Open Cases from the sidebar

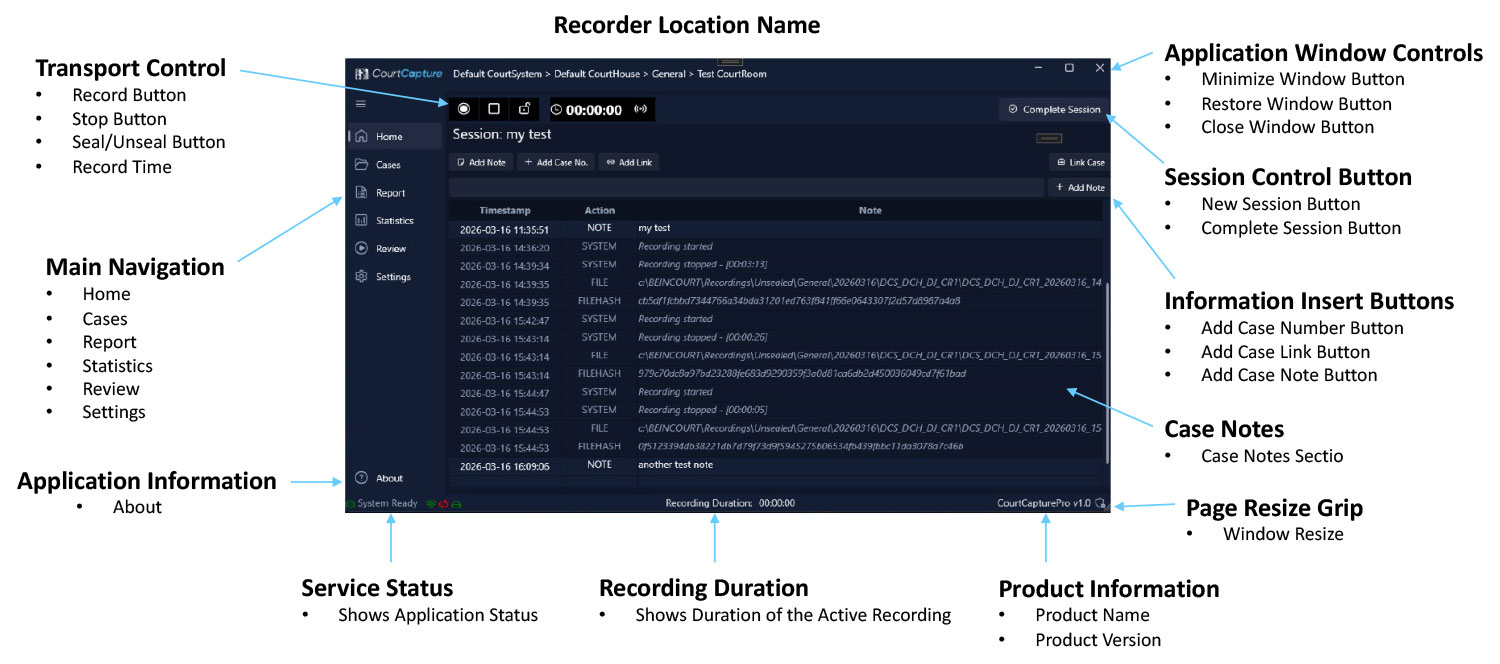[x=388, y=165]
